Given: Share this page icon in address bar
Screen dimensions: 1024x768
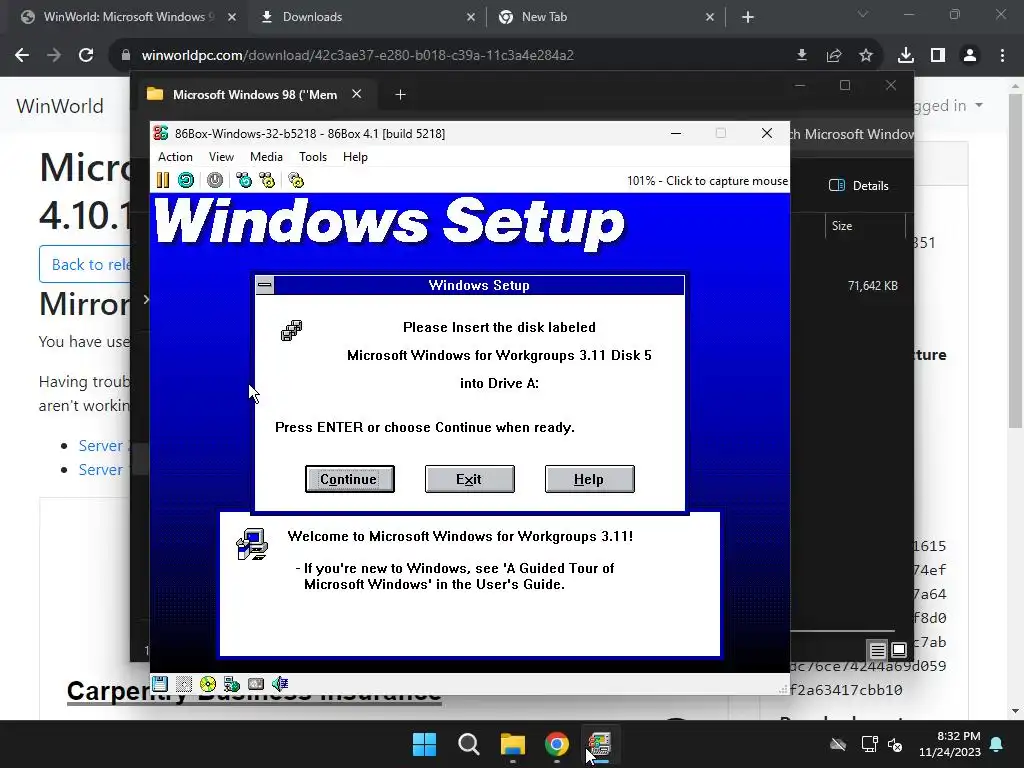Looking at the screenshot, I should coord(834,55).
